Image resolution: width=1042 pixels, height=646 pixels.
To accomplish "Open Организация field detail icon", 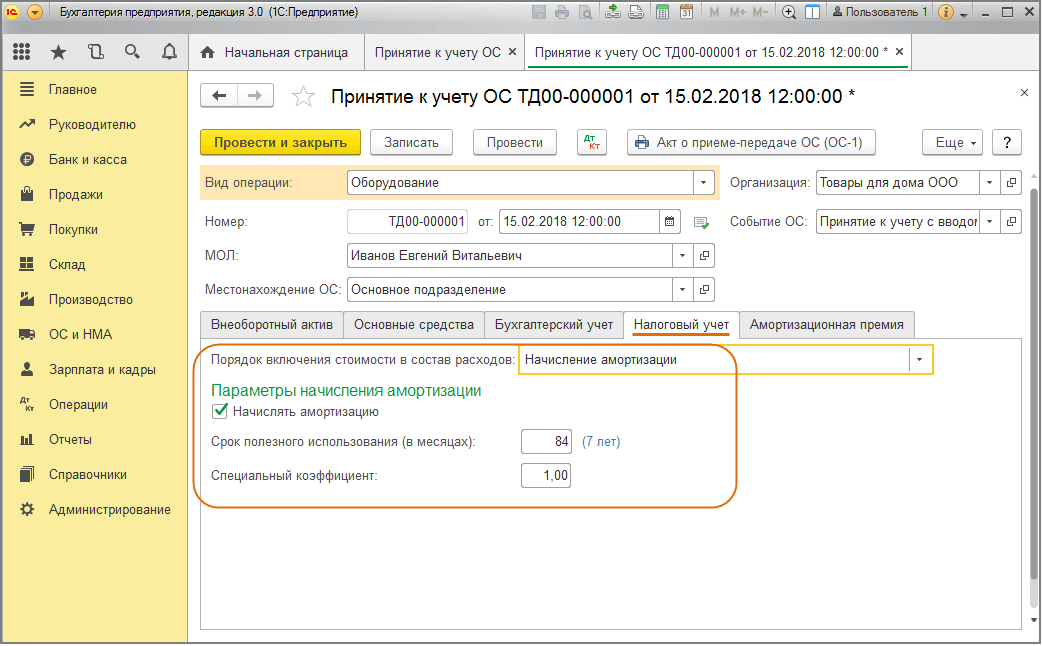I will [1011, 182].
